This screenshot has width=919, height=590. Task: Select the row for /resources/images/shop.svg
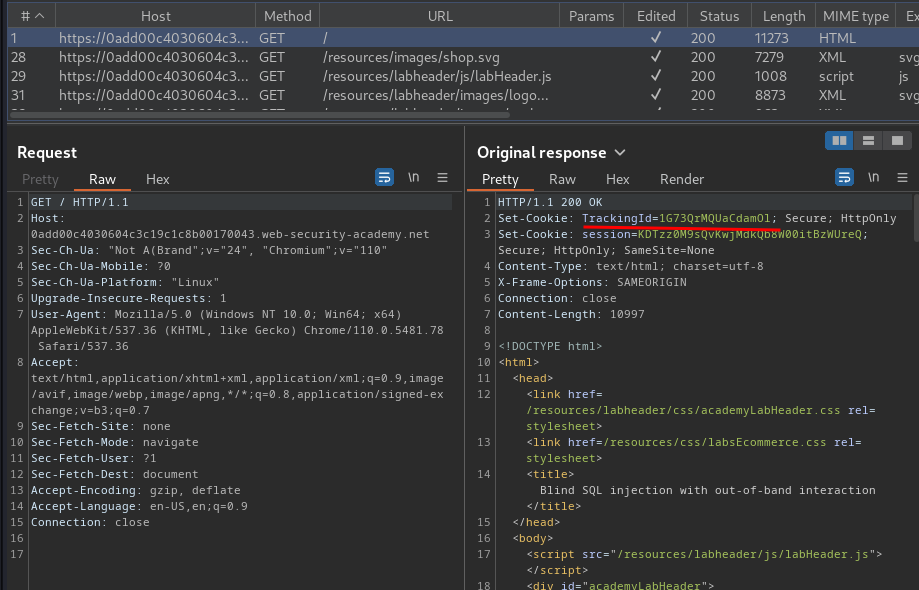click(x=463, y=57)
